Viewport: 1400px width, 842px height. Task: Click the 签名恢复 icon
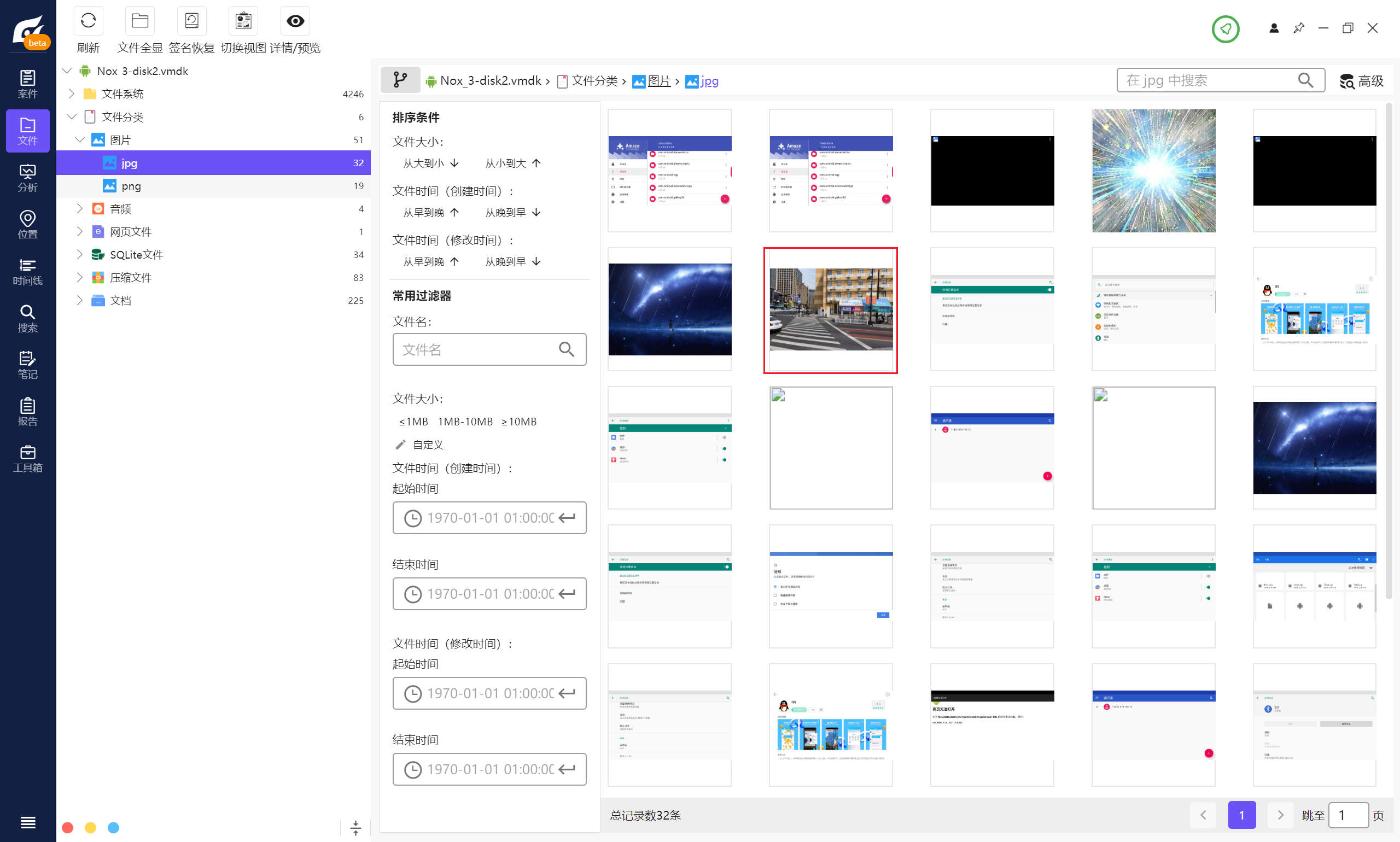tap(191, 21)
